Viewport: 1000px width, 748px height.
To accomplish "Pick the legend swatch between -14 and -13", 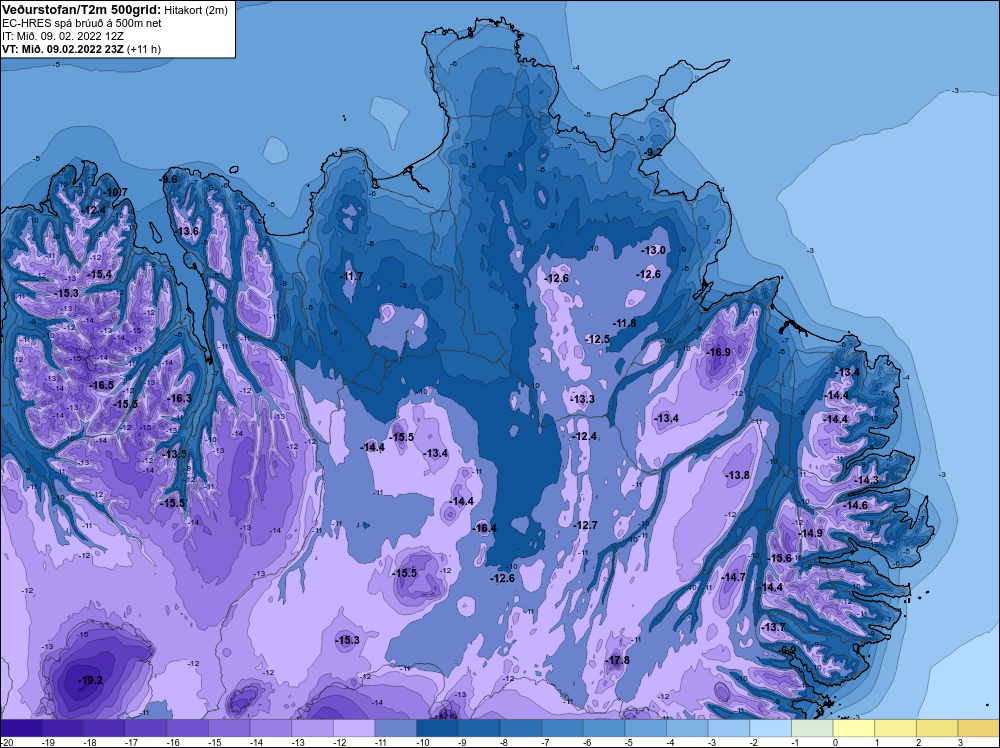I will [271, 728].
